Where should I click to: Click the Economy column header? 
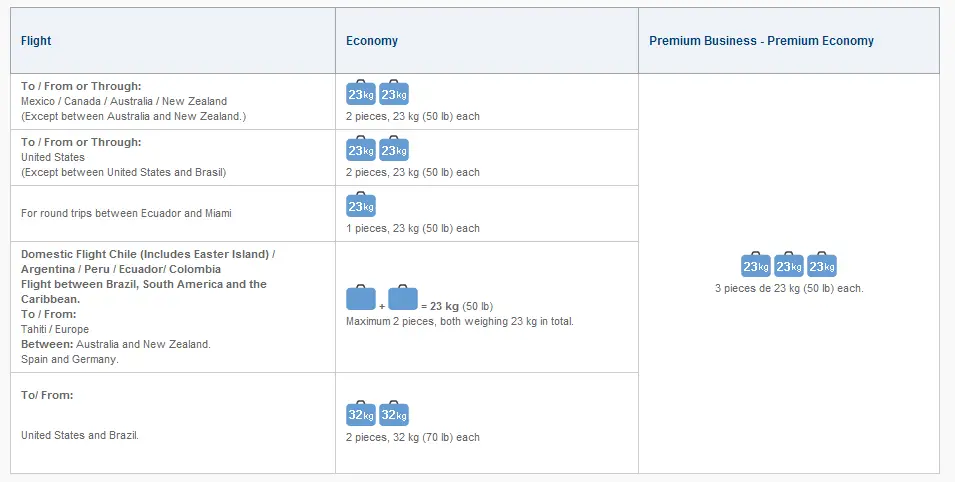(x=372, y=41)
